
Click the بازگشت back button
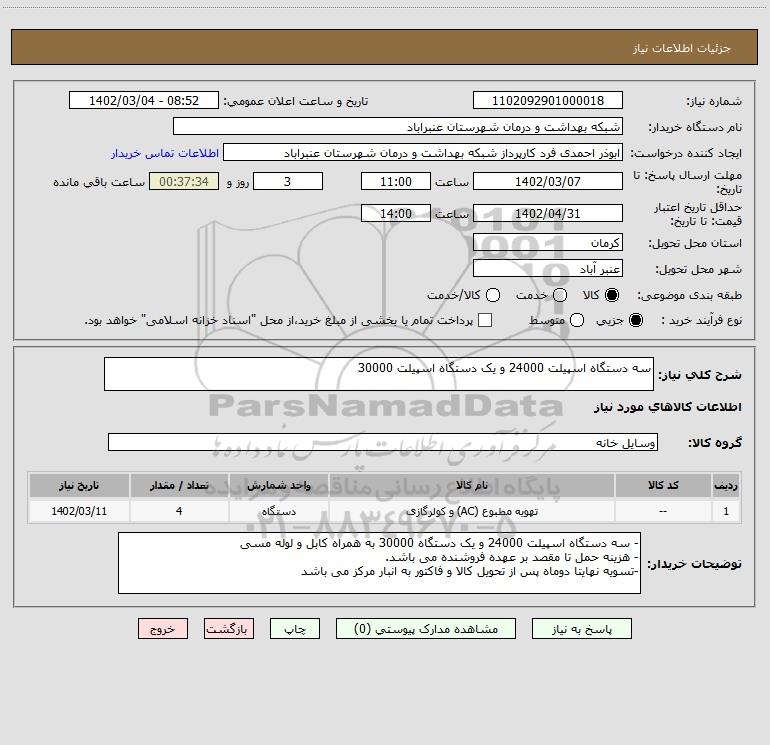point(229,629)
